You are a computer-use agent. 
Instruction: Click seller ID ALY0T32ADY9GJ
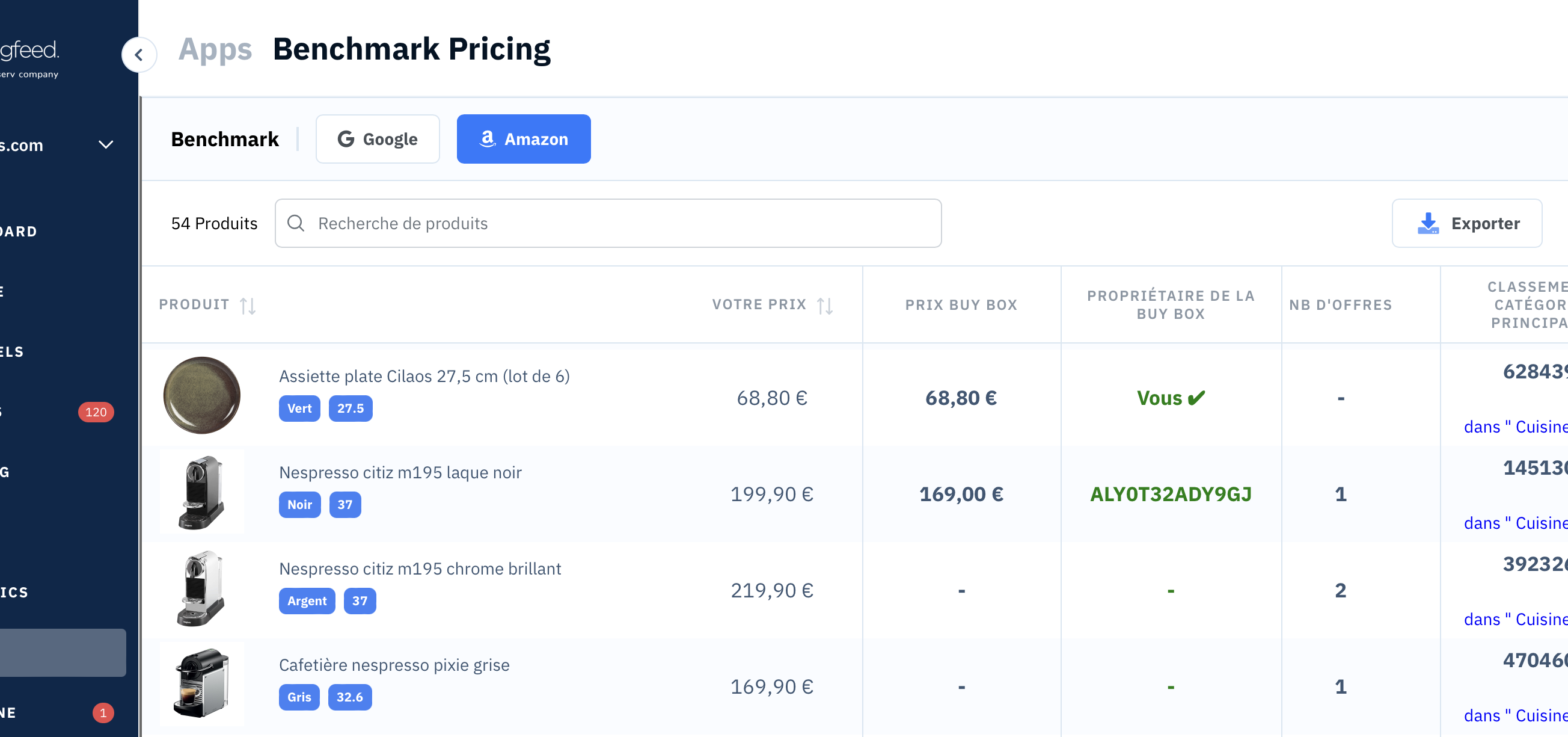pos(1171,494)
